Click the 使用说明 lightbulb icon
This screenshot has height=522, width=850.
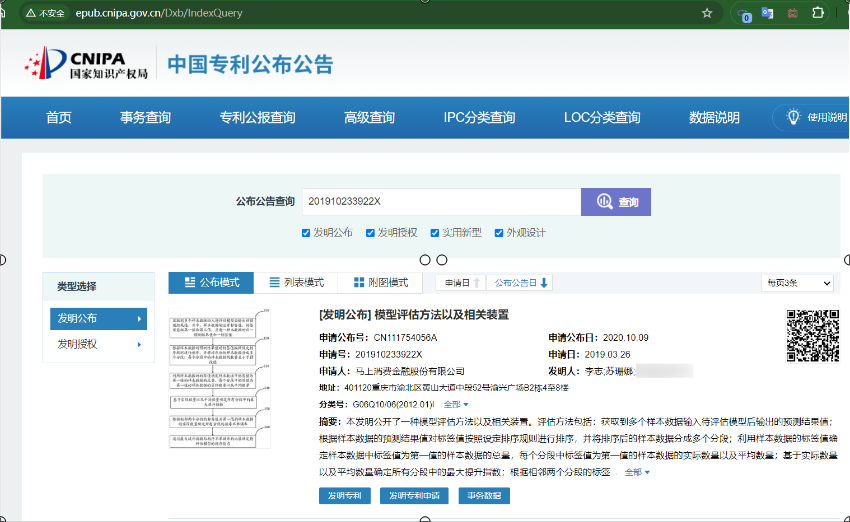[793, 117]
